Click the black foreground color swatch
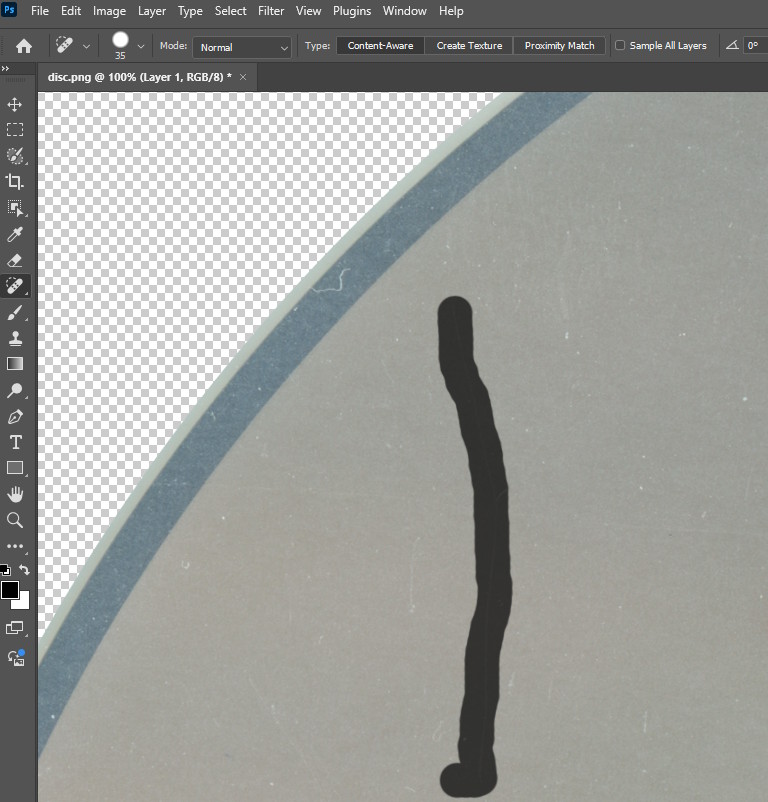Image resolution: width=768 pixels, height=802 pixels. [x=10, y=590]
